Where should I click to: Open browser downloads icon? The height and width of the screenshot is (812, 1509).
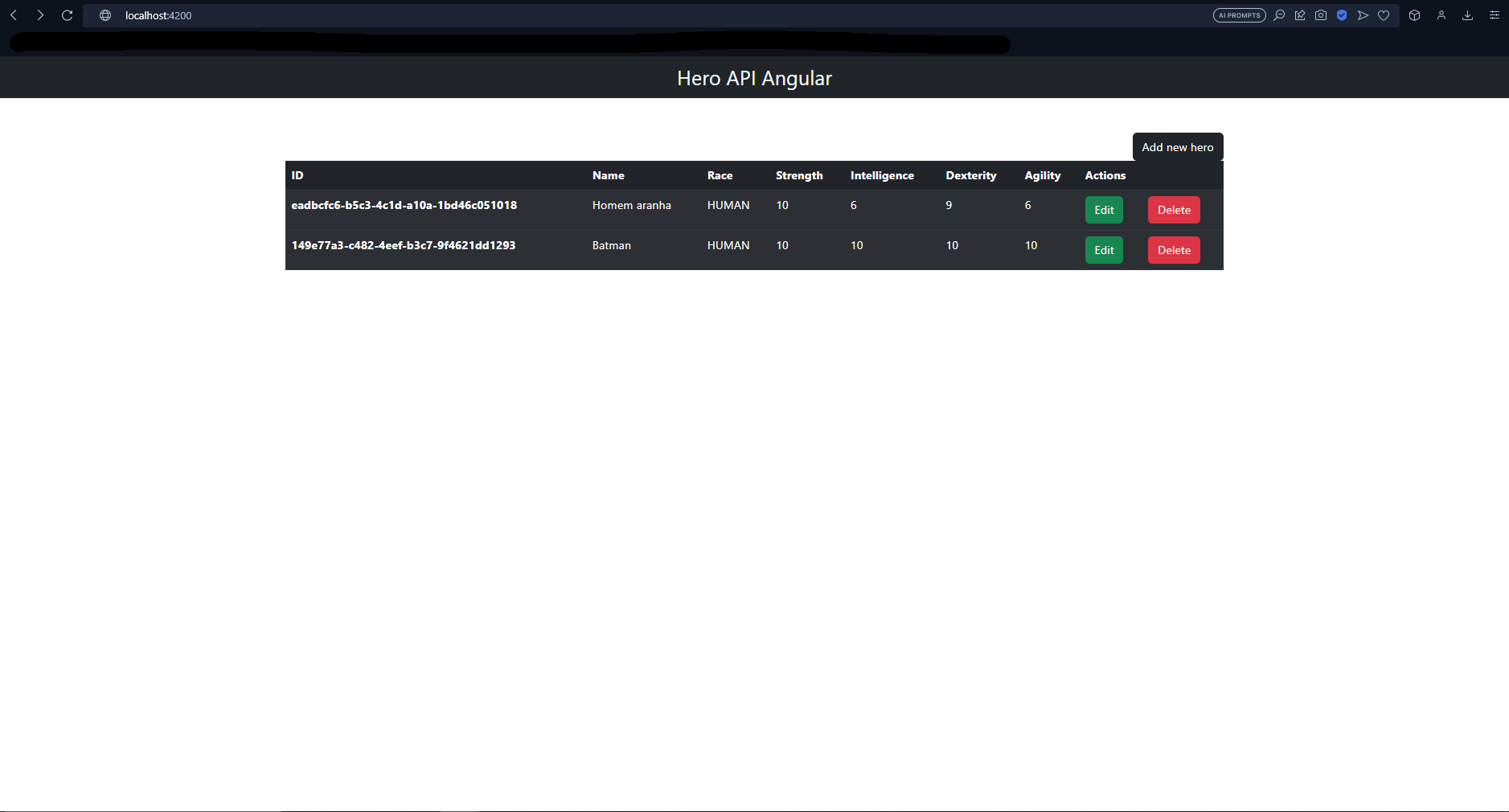tap(1468, 15)
